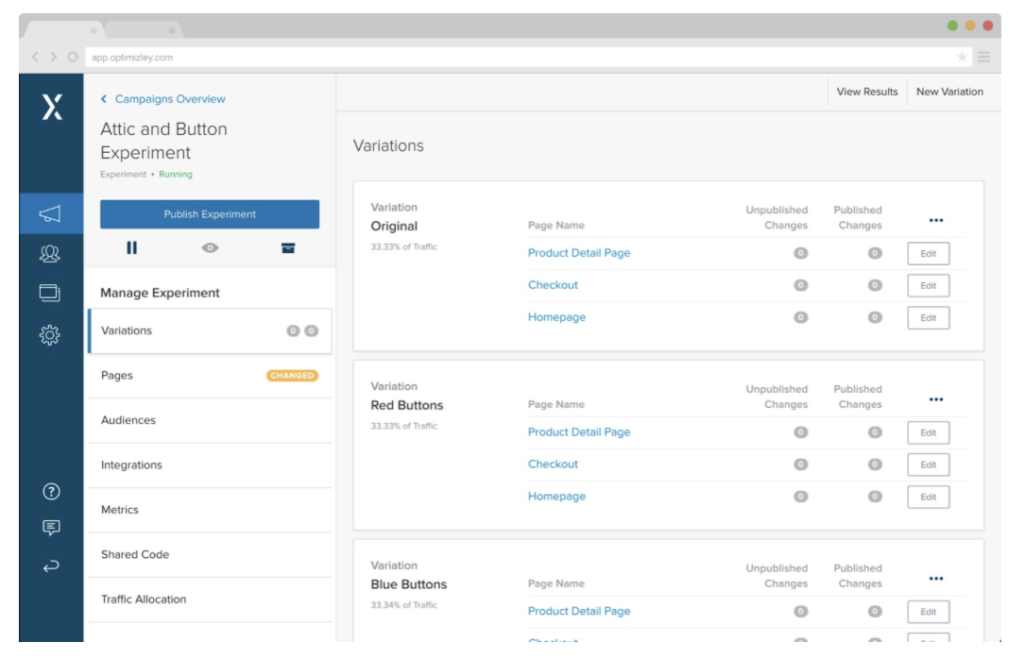Click the browser back arrow
The width and height of the screenshot is (1024, 659).
click(x=35, y=57)
